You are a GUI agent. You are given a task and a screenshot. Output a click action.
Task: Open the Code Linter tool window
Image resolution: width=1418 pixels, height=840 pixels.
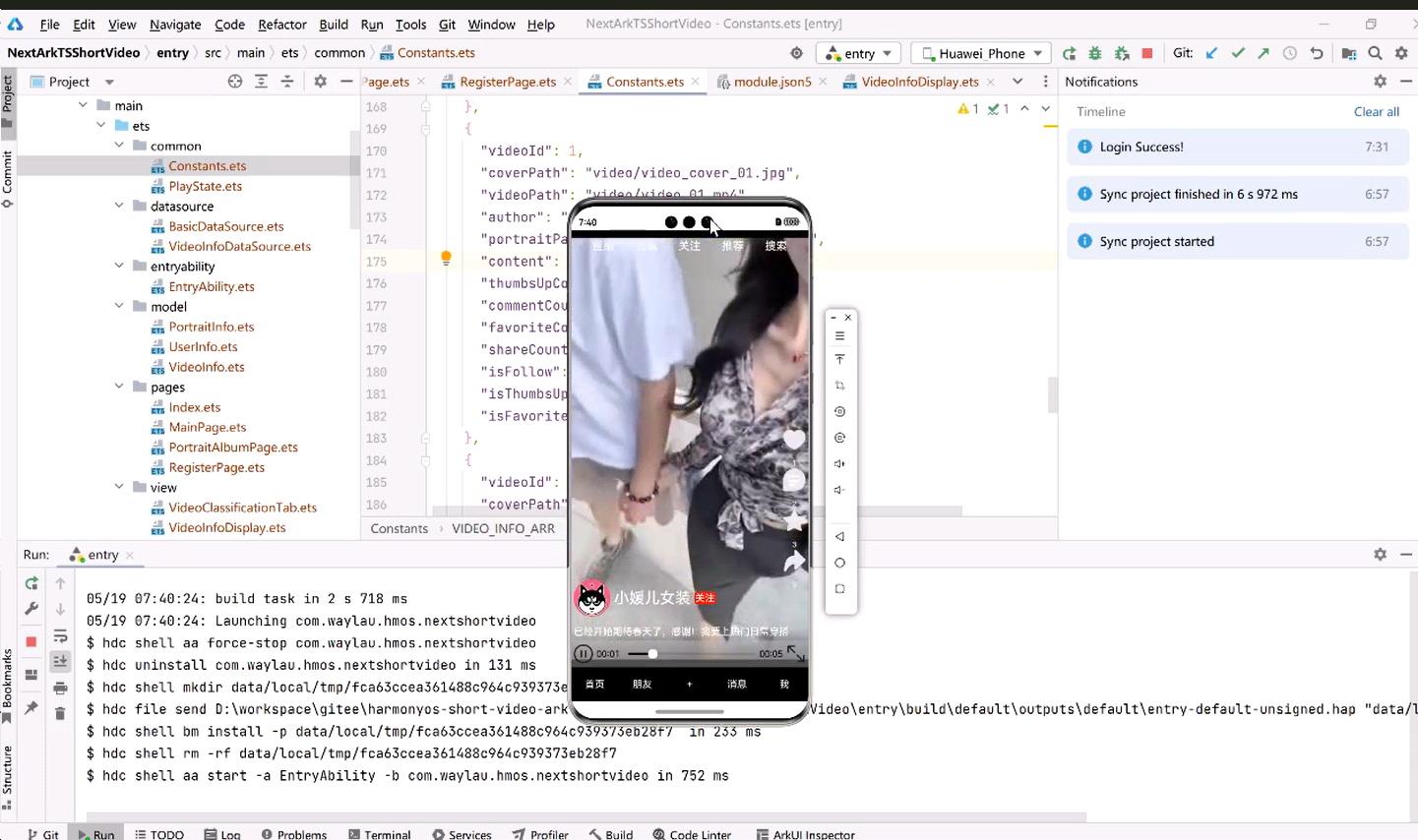click(691, 834)
